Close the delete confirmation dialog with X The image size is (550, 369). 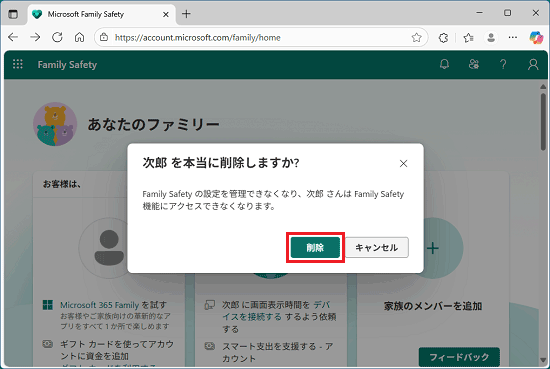pos(403,163)
